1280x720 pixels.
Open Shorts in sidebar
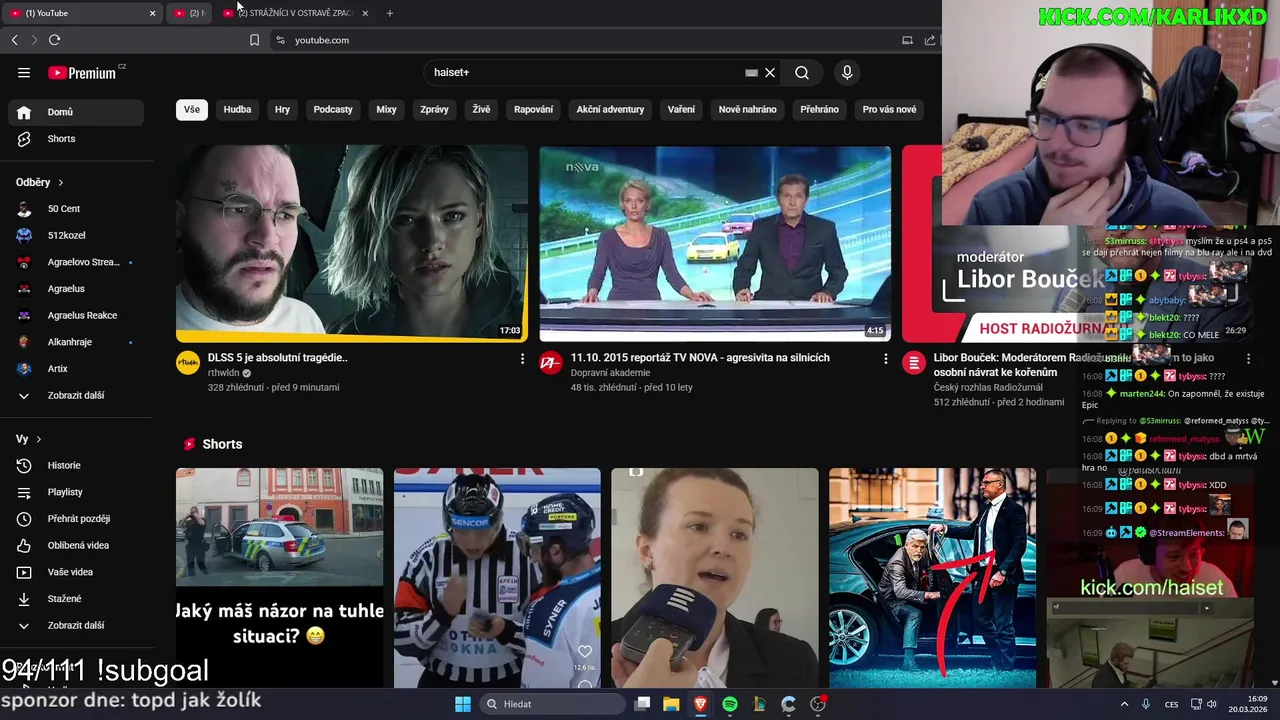tap(76, 139)
